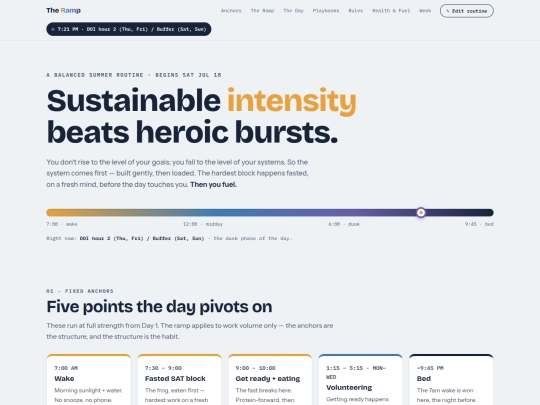Select the Bed anchor card
Image resolution: width=540 pixels, height=405 pixels.
coord(451,380)
